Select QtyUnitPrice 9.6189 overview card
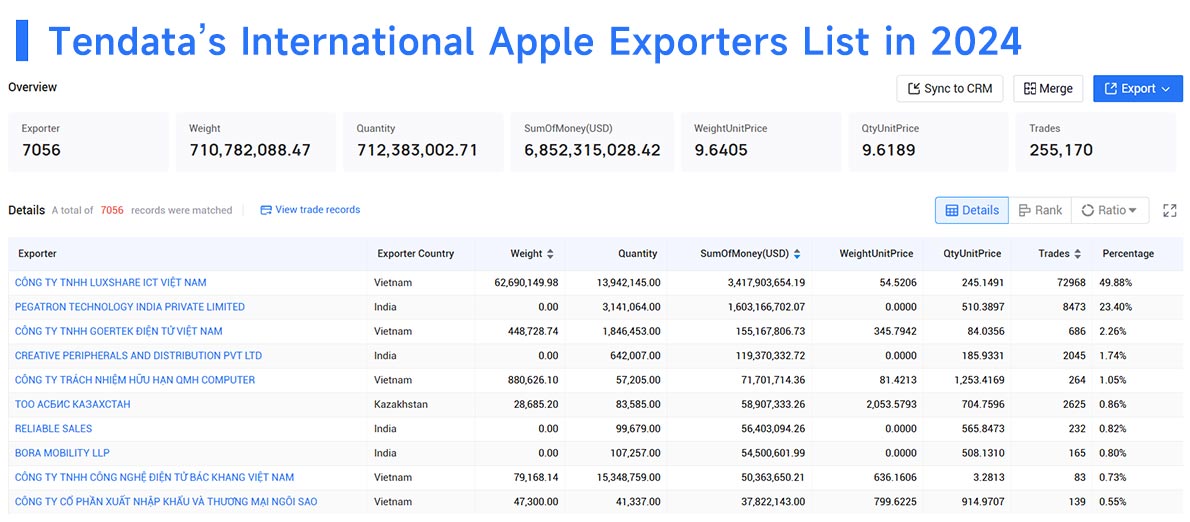1190x522 pixels. (929, 142)
